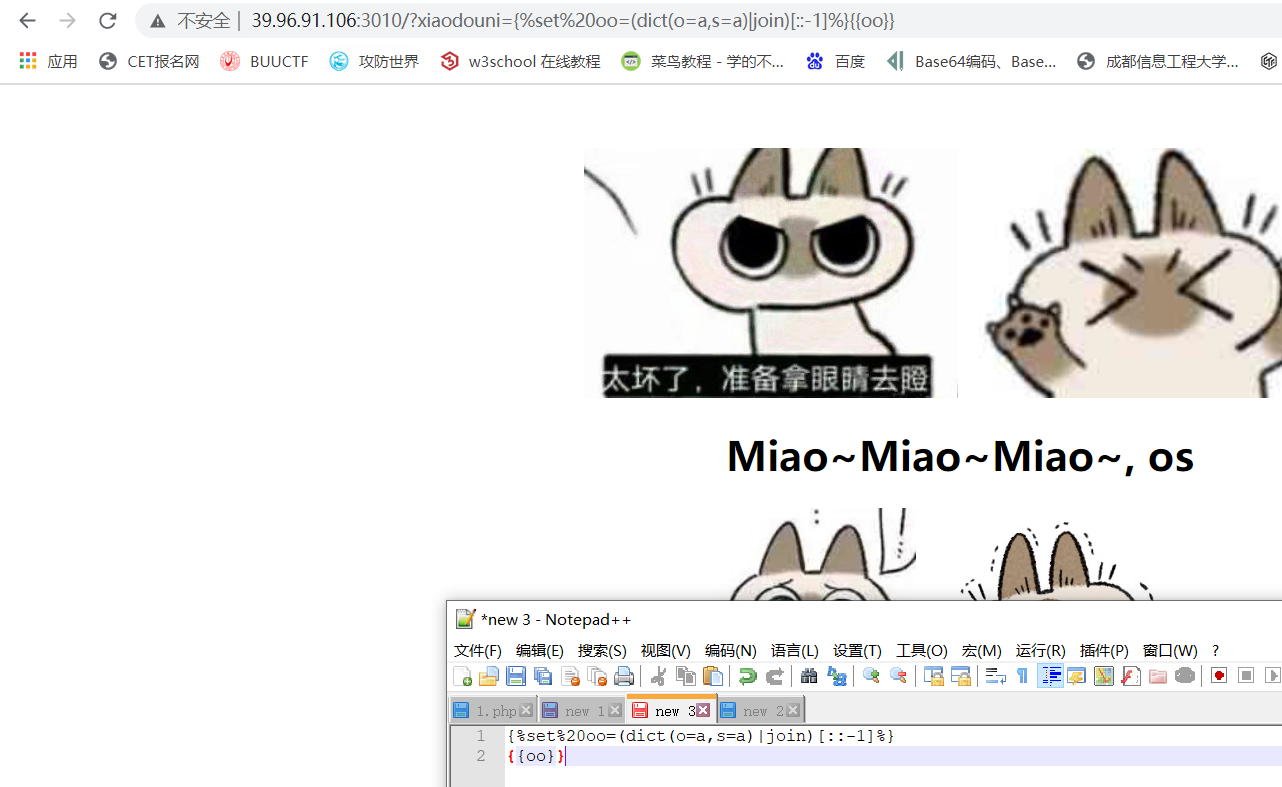The image size is (1282, 787).
Task: Click the New file icon in Notepad++
Action: point(462,676)
